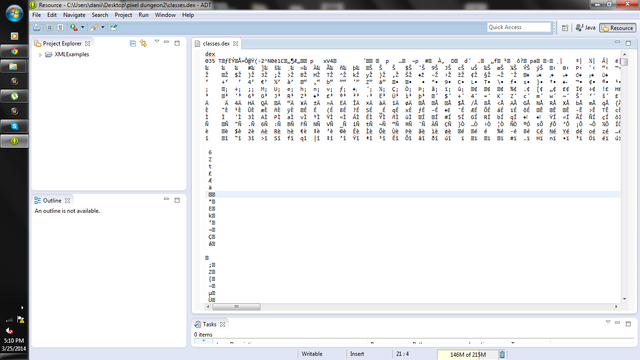Viewport: 640px width, 360px height.
Task: Open the File menu
Action: click(37, 15)
